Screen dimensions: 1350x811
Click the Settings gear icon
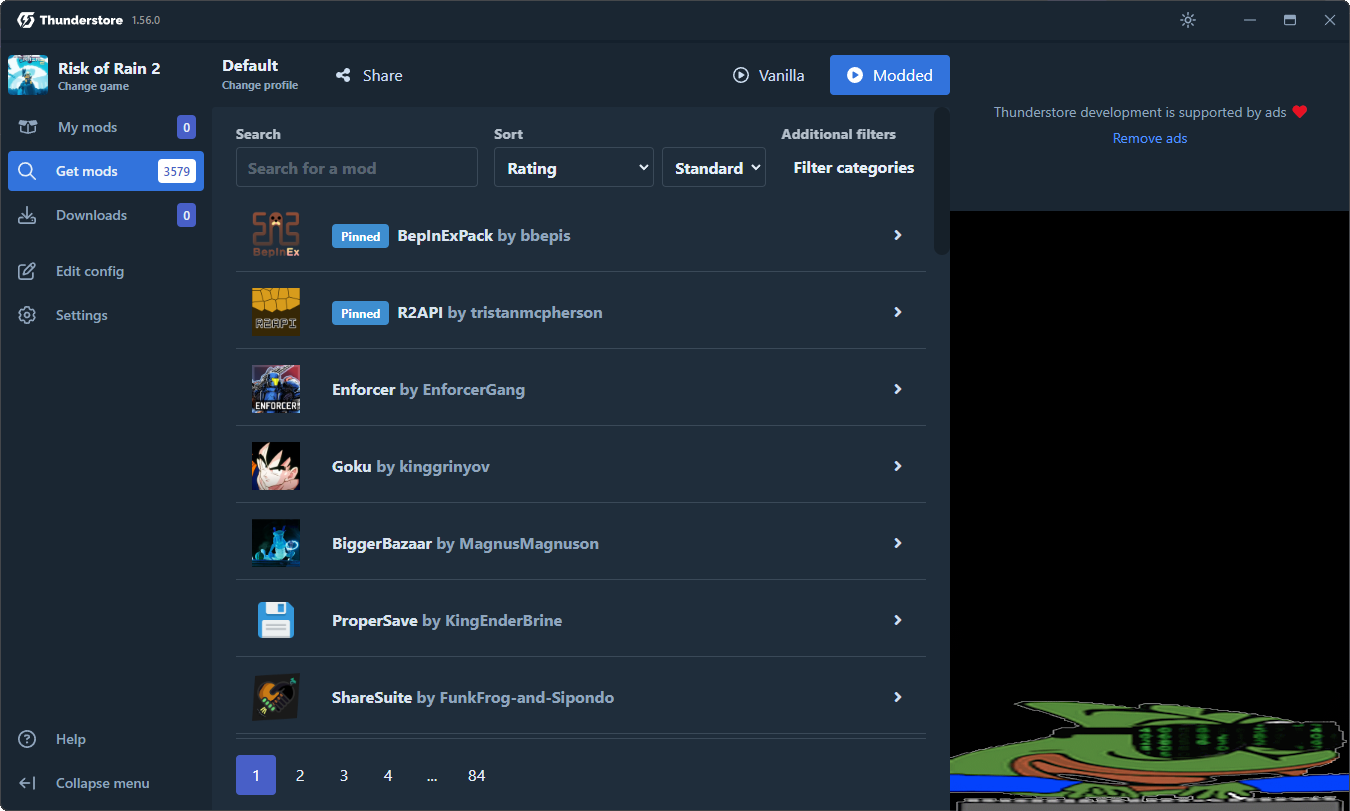click(27, 315)
